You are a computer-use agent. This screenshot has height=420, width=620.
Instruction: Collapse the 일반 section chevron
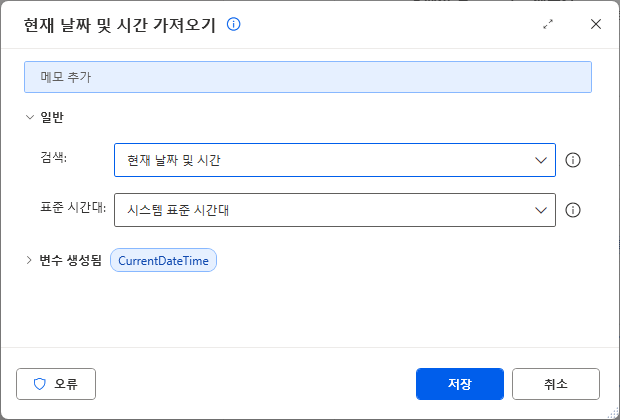[x=30, y=117]
